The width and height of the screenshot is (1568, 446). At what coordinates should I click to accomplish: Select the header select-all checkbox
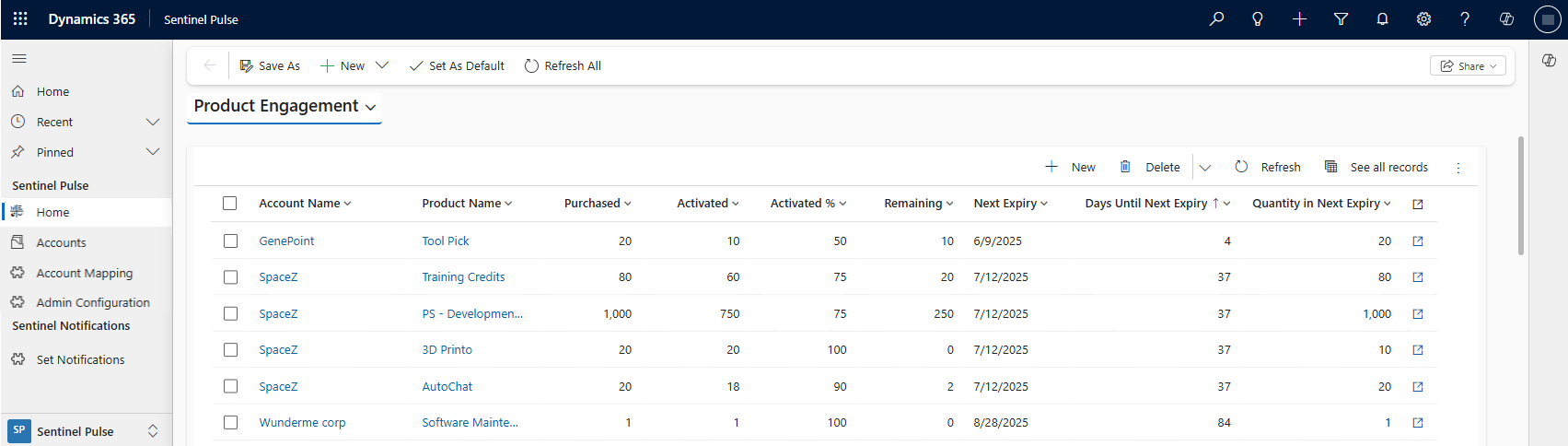(230, 204)
